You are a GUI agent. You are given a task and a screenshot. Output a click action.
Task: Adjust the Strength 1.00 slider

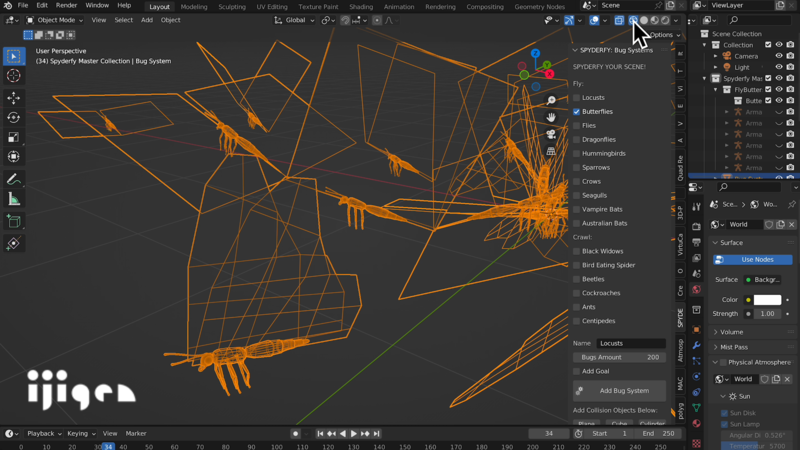(767, 314)
